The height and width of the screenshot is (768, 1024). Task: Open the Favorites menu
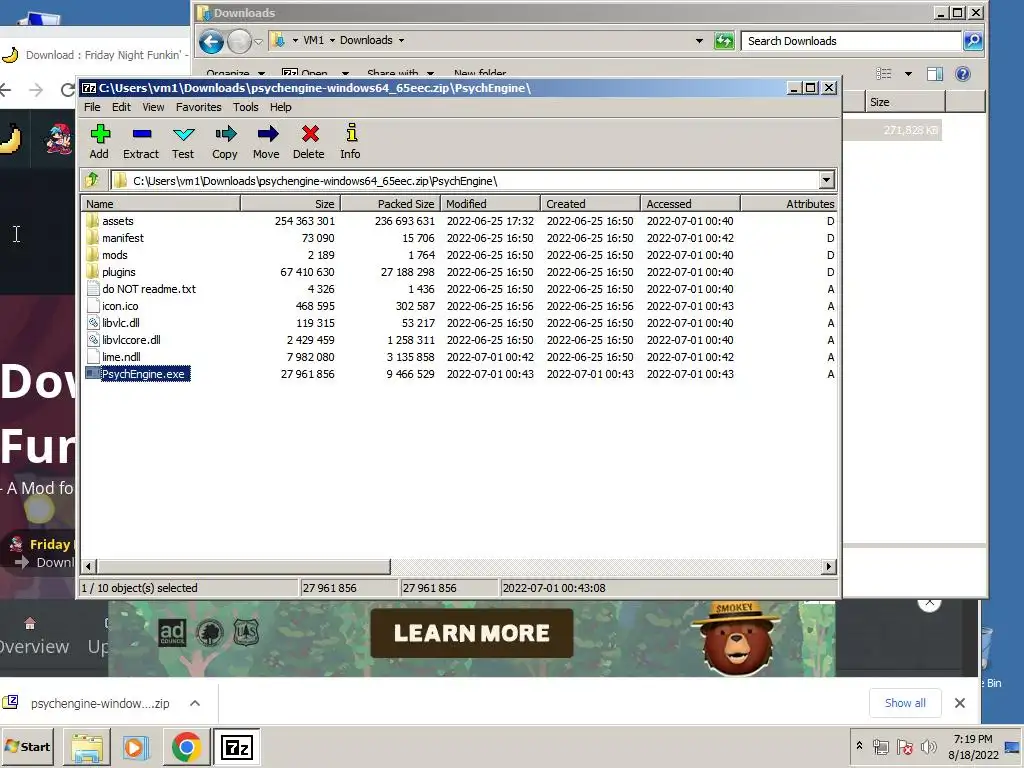pyautogui.click(x=199, y=107)
